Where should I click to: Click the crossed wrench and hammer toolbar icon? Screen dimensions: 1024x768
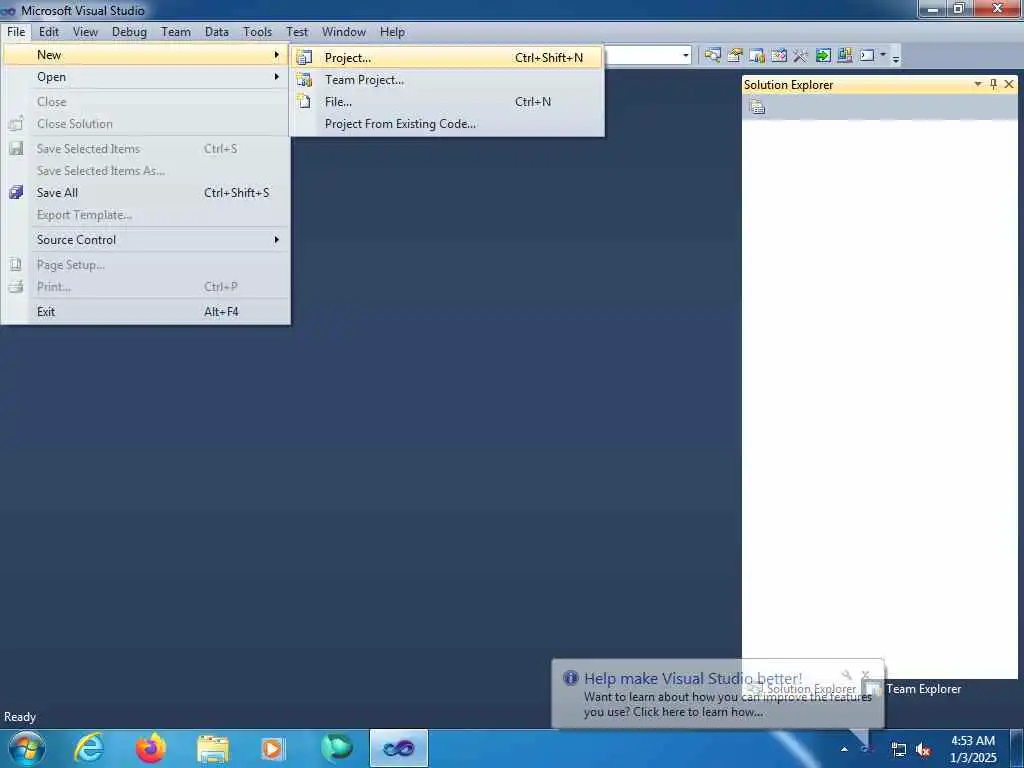coord(801,56)
